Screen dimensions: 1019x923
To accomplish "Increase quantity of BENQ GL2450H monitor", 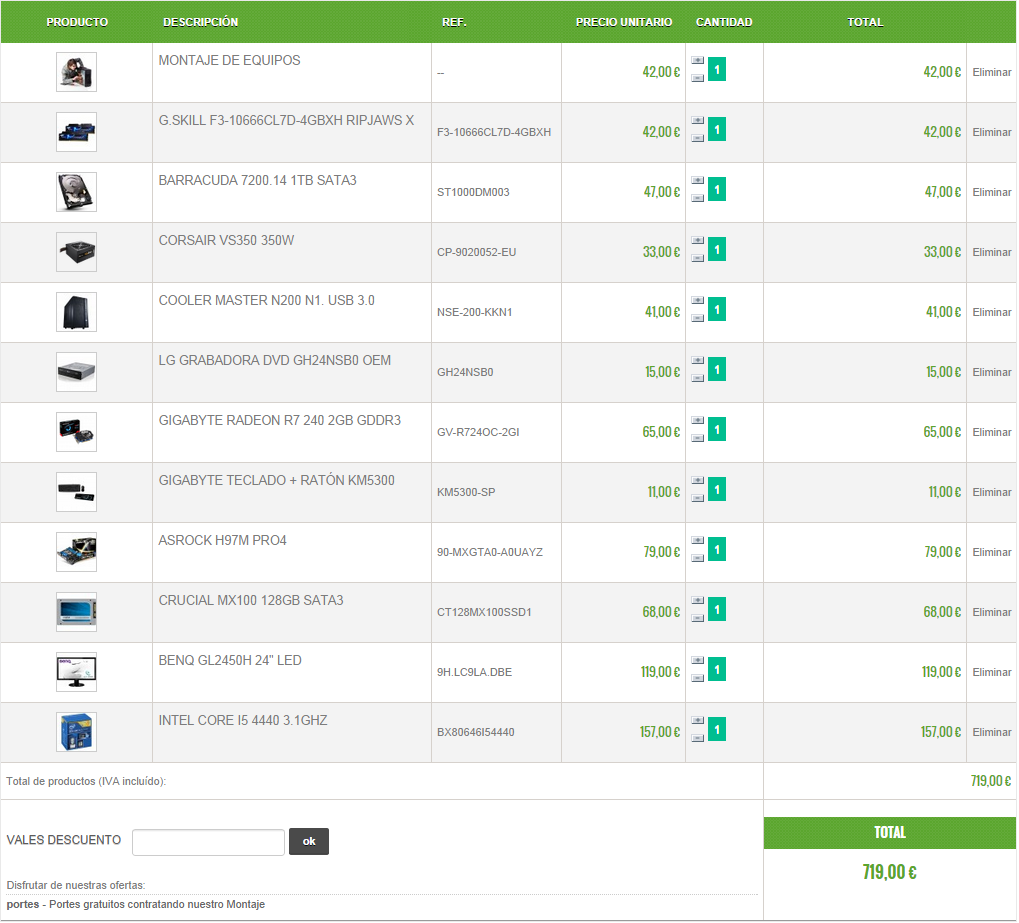I will [697, 660].
